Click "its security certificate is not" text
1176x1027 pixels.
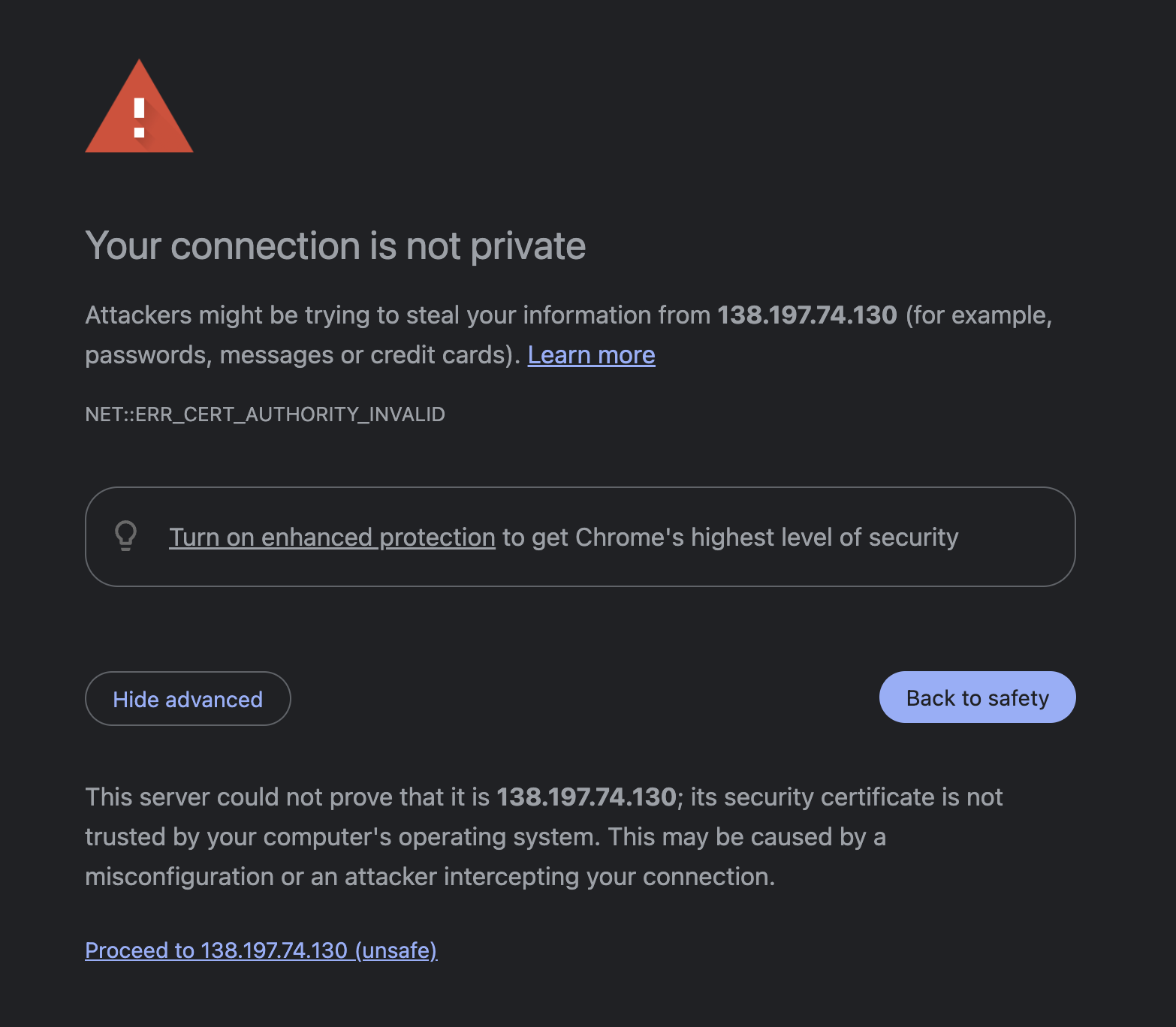[x=846, y=797]
